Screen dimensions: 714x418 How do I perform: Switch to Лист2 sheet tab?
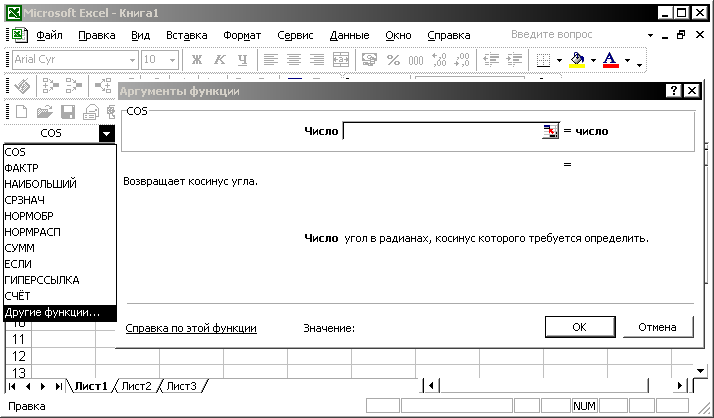click(136, 386)
